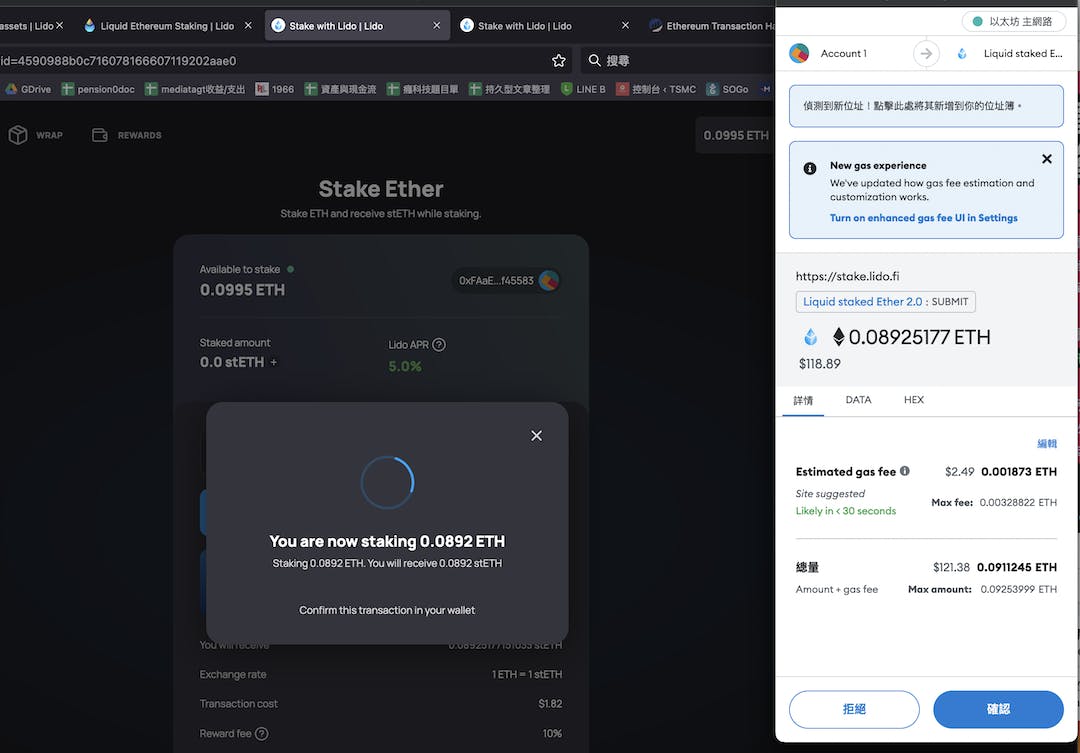The height and width of the screenshot is (753, 1080).
Task: Click the 編輯 edit gas link
Action: click(x=1047, y=444)
